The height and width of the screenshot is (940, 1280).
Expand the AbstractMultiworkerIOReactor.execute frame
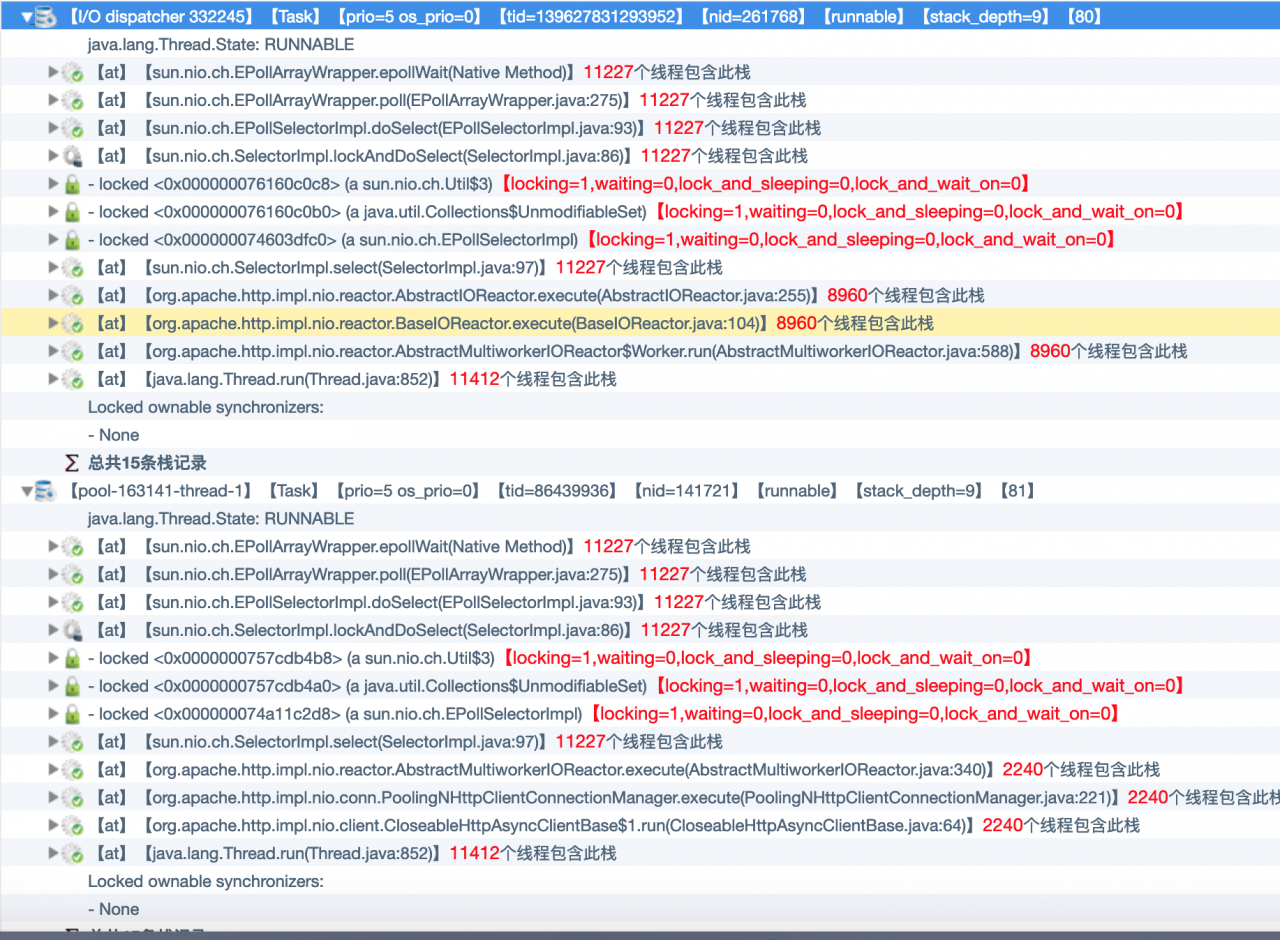coord(53,769)
